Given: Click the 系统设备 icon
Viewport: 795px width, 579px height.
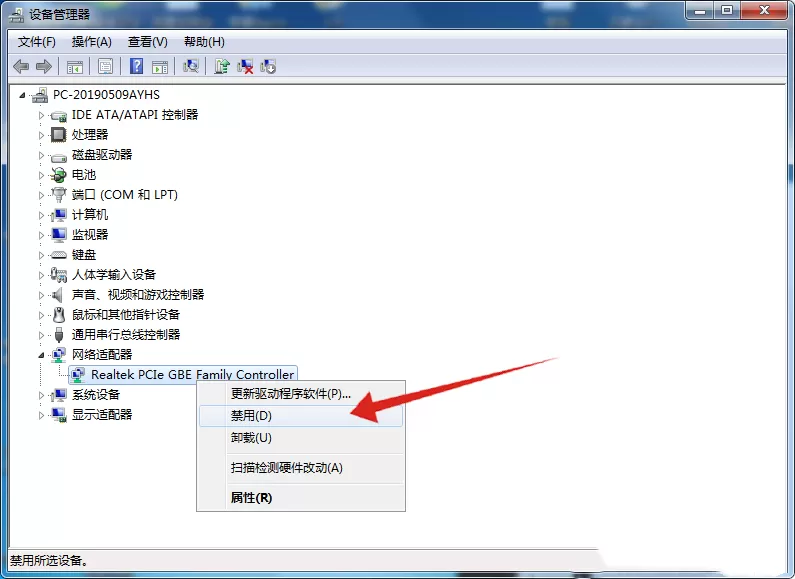Looking at the screenshot, I should click(59, 395).
